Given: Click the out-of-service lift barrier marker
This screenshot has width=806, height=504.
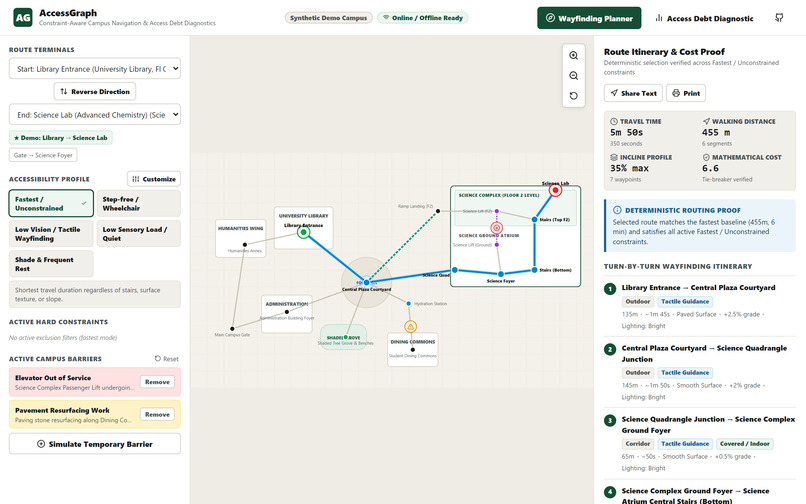Looking at the screenshot, I should tap(497, 228).
